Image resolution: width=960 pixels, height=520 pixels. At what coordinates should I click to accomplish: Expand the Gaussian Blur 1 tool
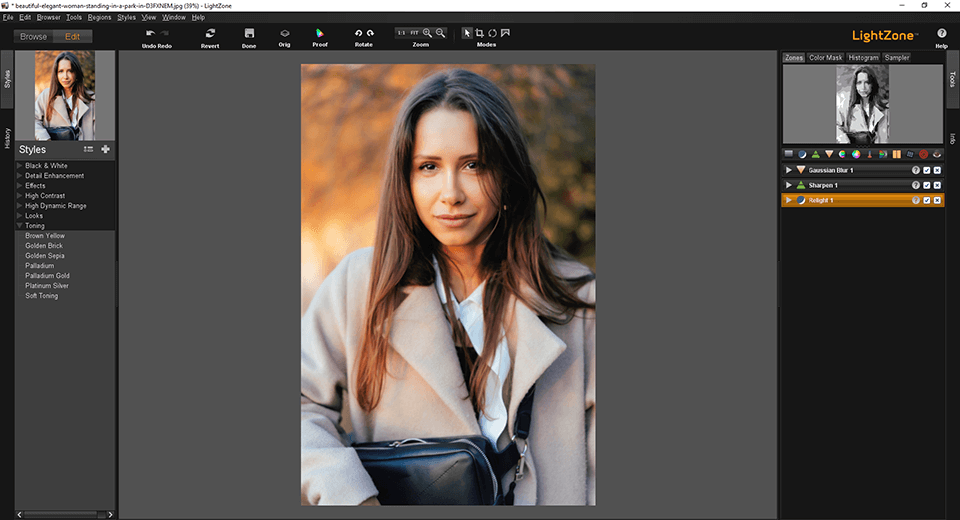pos(789,170)
